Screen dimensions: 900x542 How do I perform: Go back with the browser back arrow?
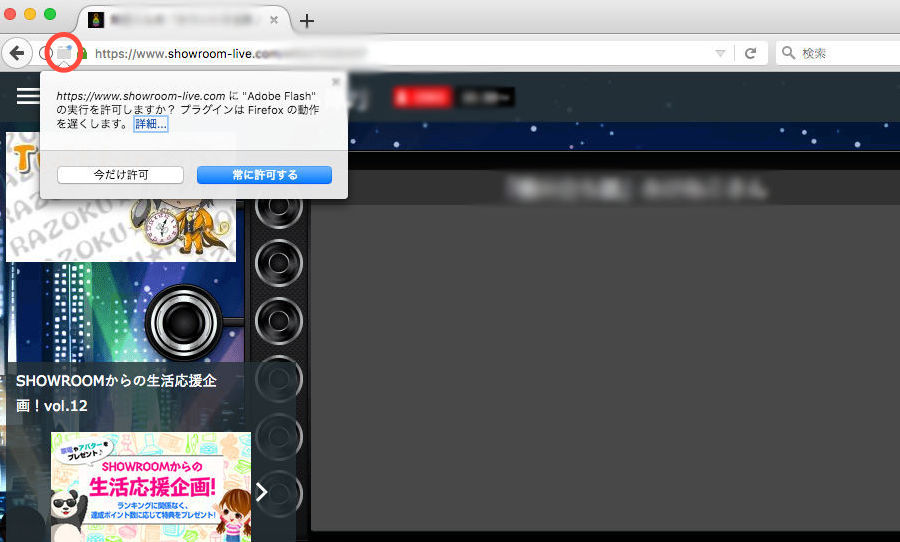point(17,53)
